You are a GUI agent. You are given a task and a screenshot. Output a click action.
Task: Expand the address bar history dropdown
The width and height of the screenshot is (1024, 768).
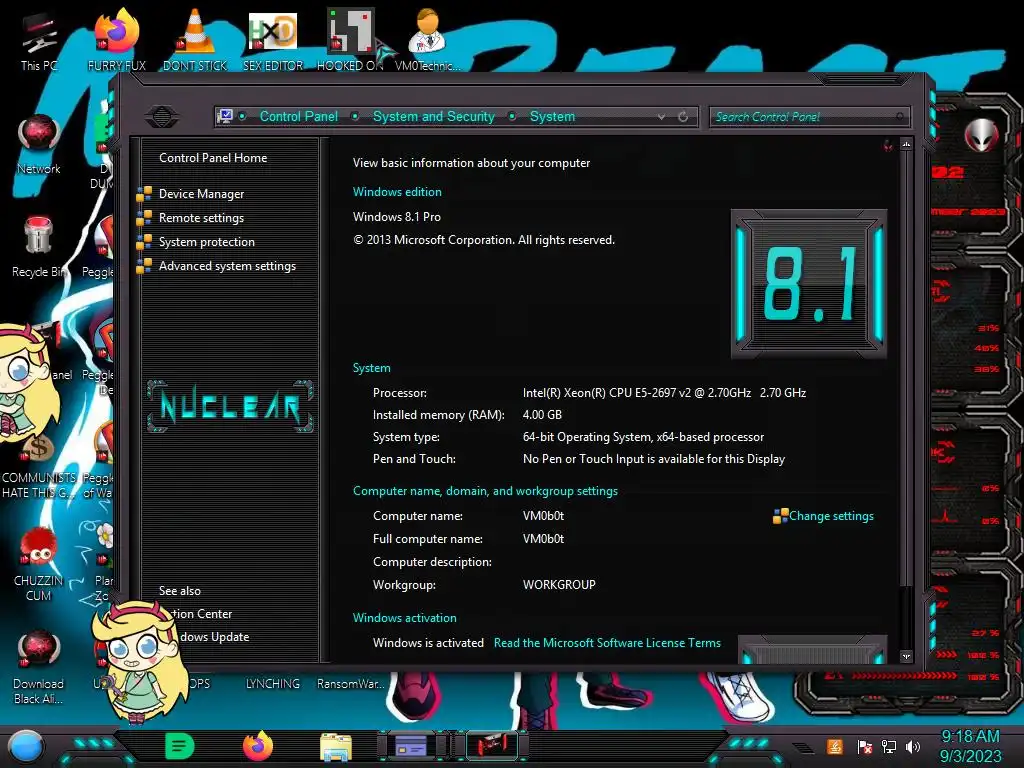click(x=662, y=117)
